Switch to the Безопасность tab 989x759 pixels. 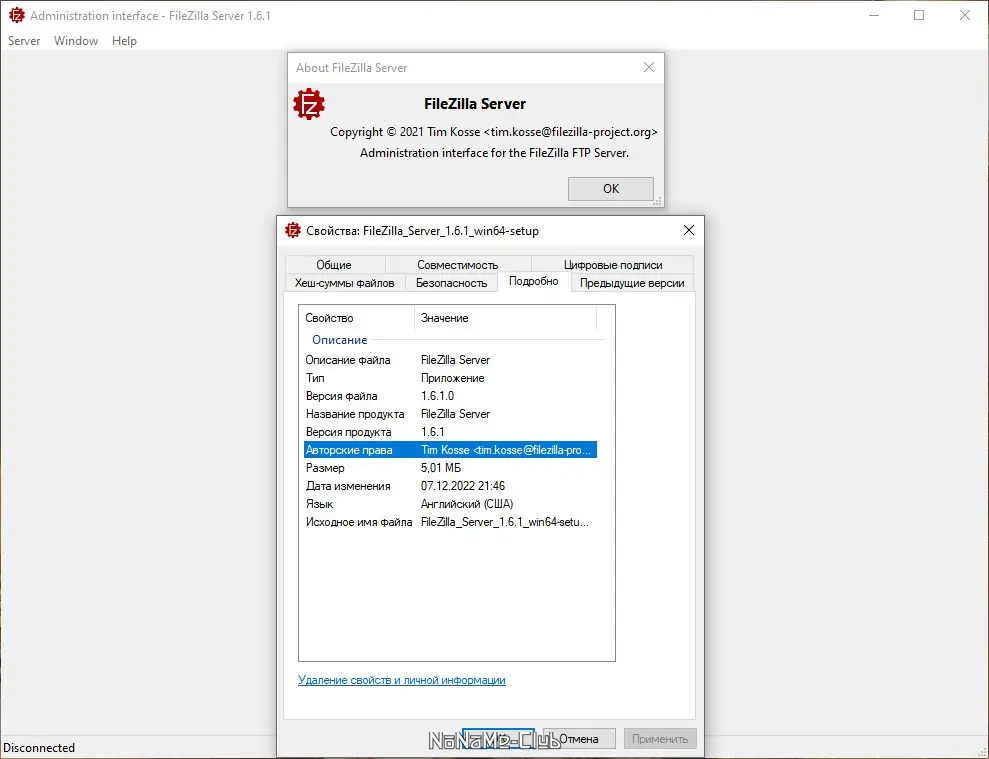coord(452,283)
